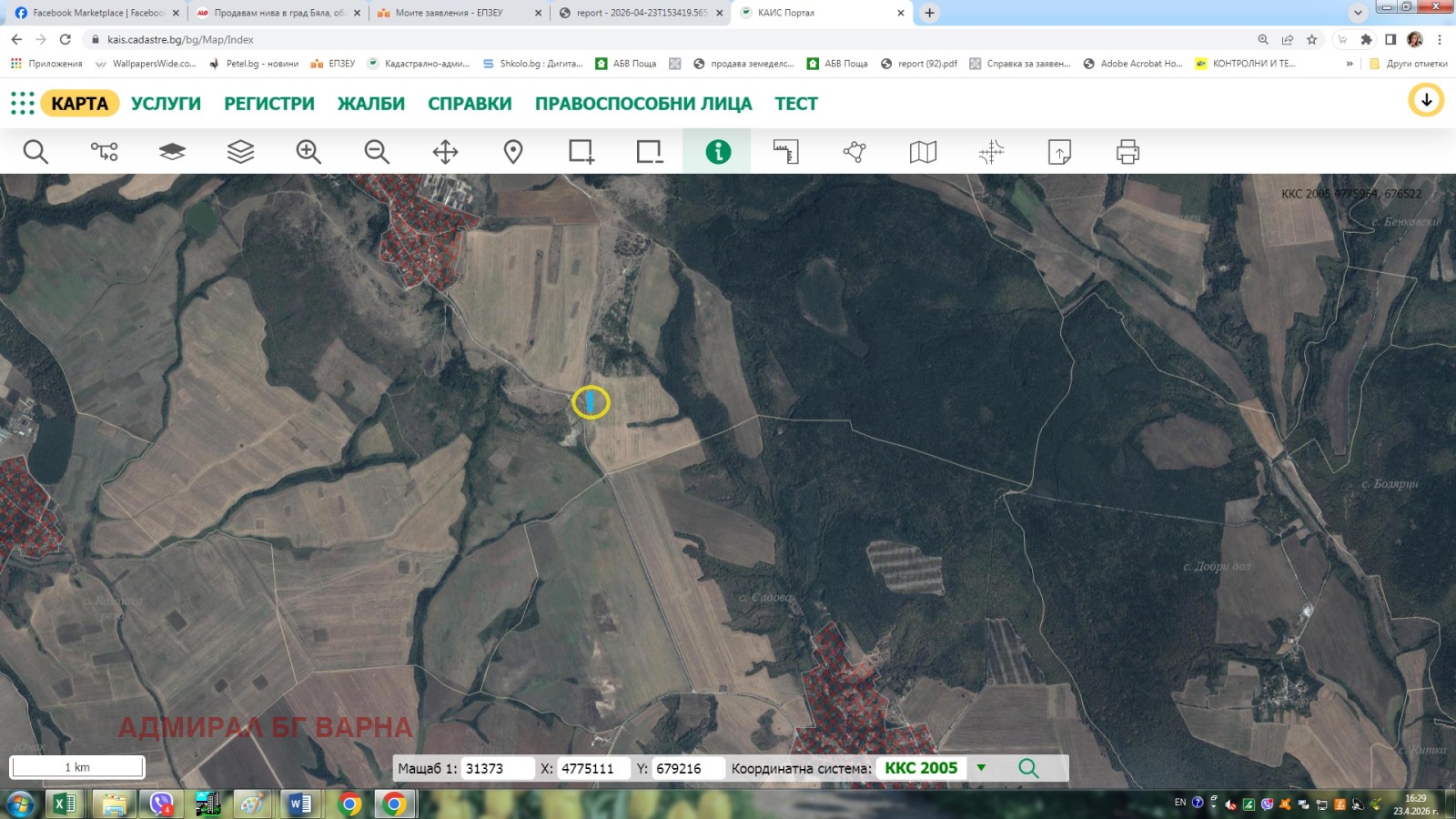Screen dimensions: 1456x819
Task: Open the map layers stack icon
Action: pyautogui.click(x=240, y=151)
